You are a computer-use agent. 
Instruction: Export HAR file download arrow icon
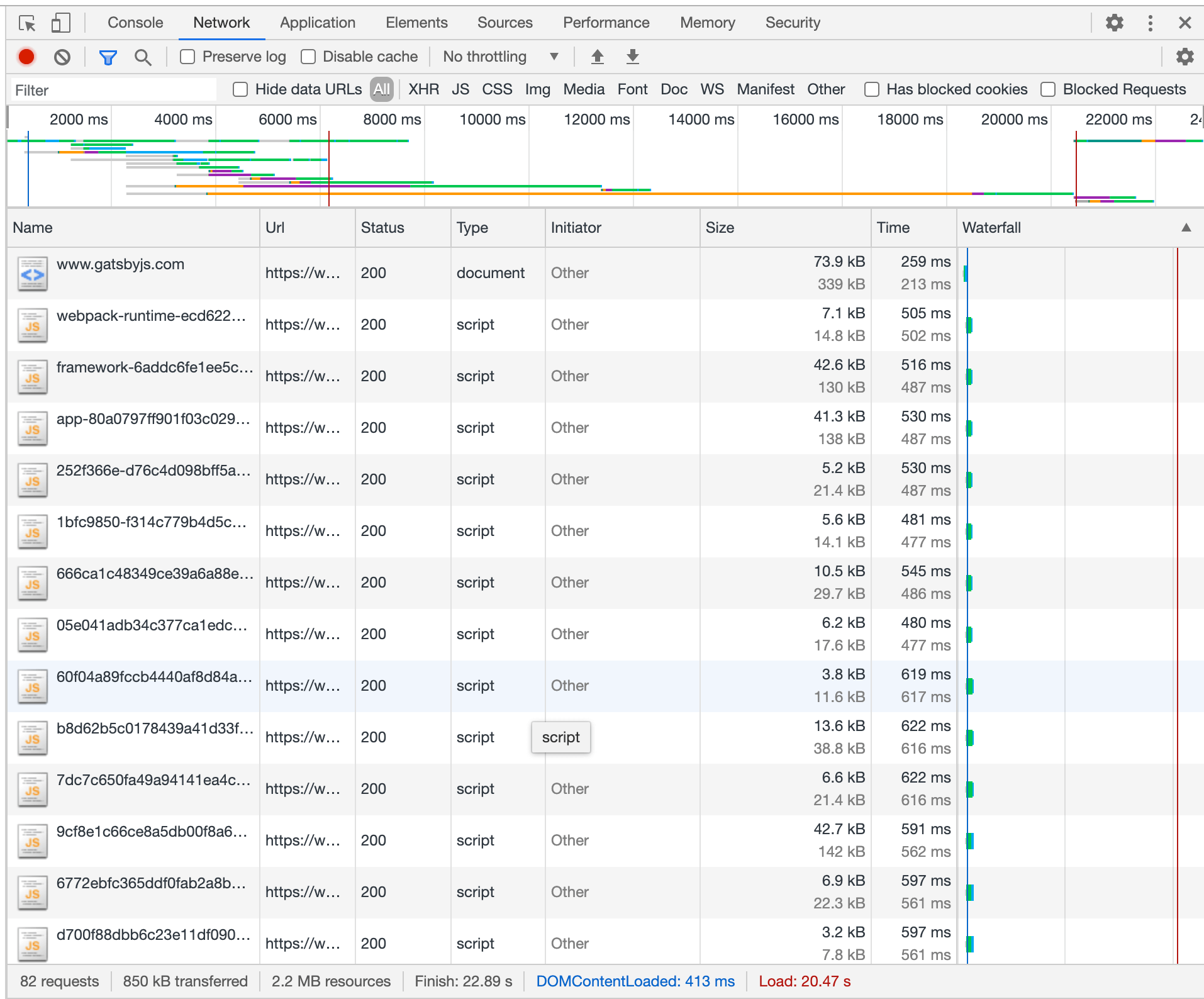[633, 57]
